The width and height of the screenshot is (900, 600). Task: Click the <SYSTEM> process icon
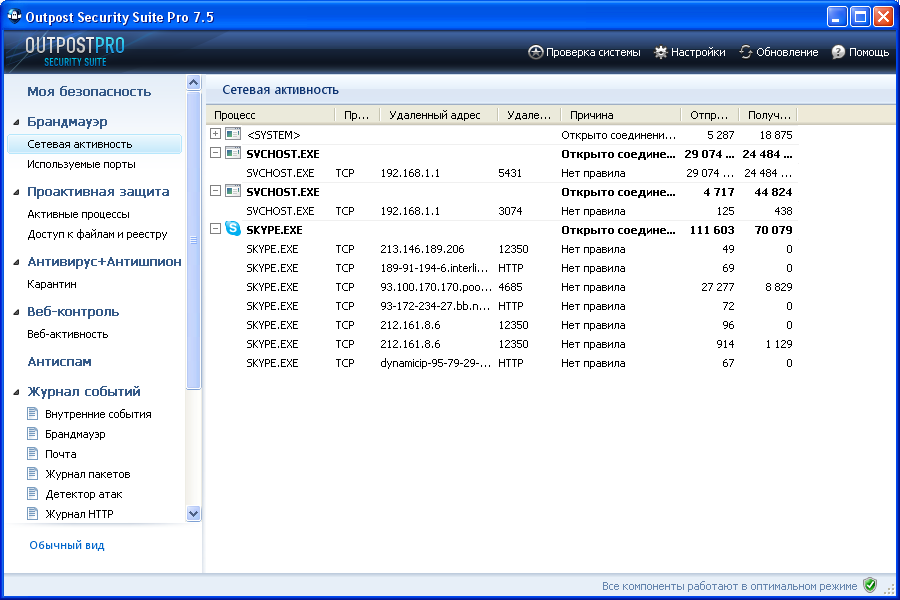tap(232, 134)
